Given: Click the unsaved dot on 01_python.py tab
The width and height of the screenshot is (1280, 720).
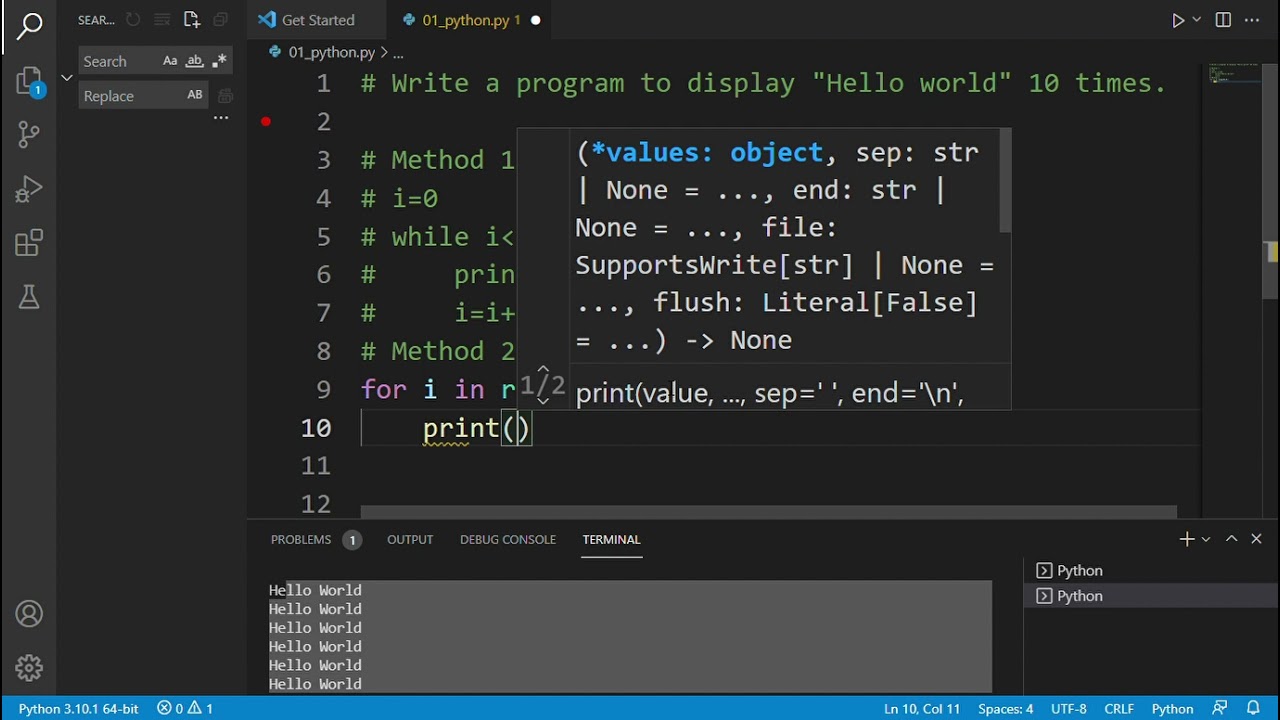Looking at the screenshot, I should (535, 20).
